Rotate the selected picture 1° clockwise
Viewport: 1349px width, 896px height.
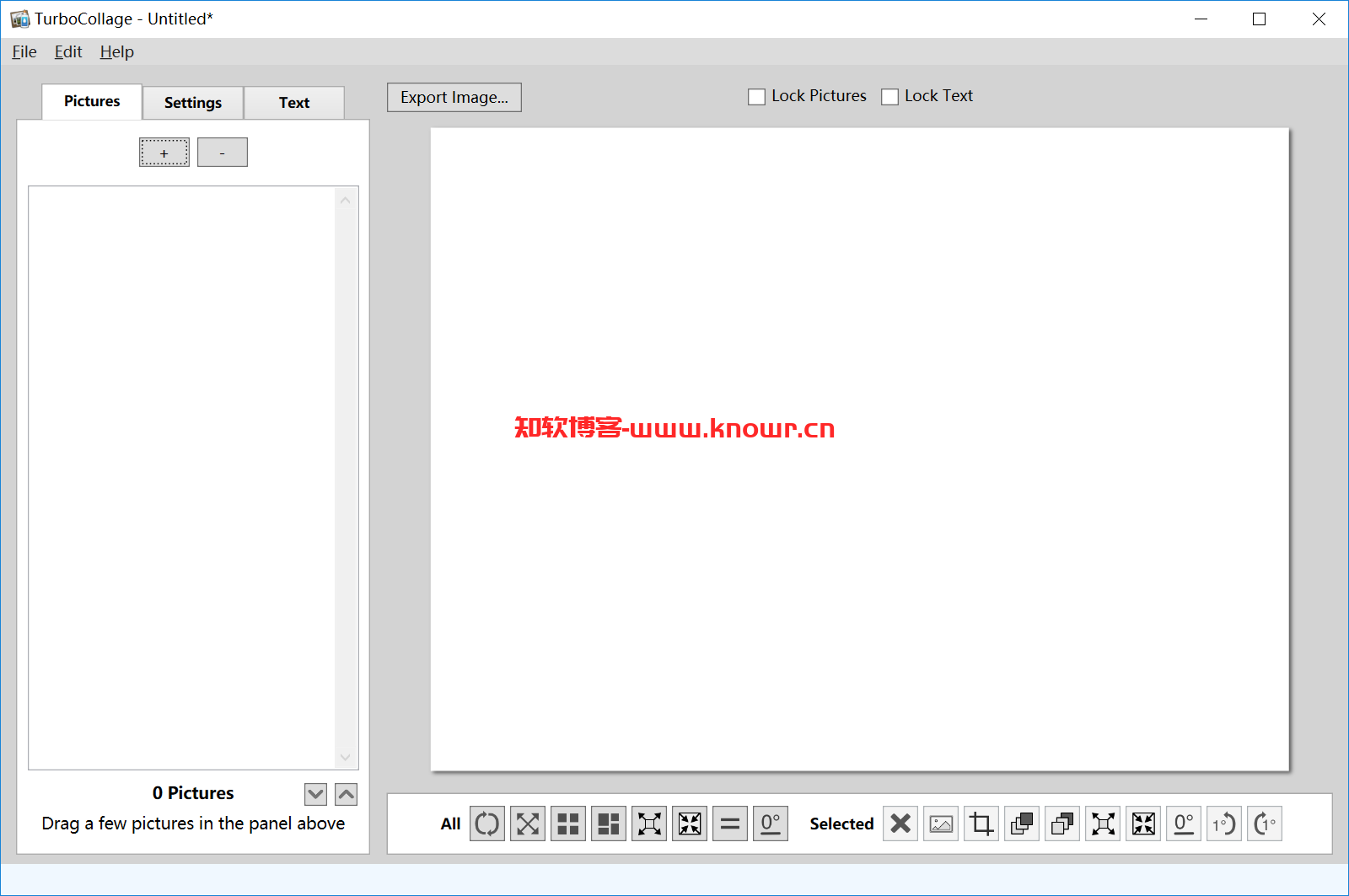tap(1265, 824)
